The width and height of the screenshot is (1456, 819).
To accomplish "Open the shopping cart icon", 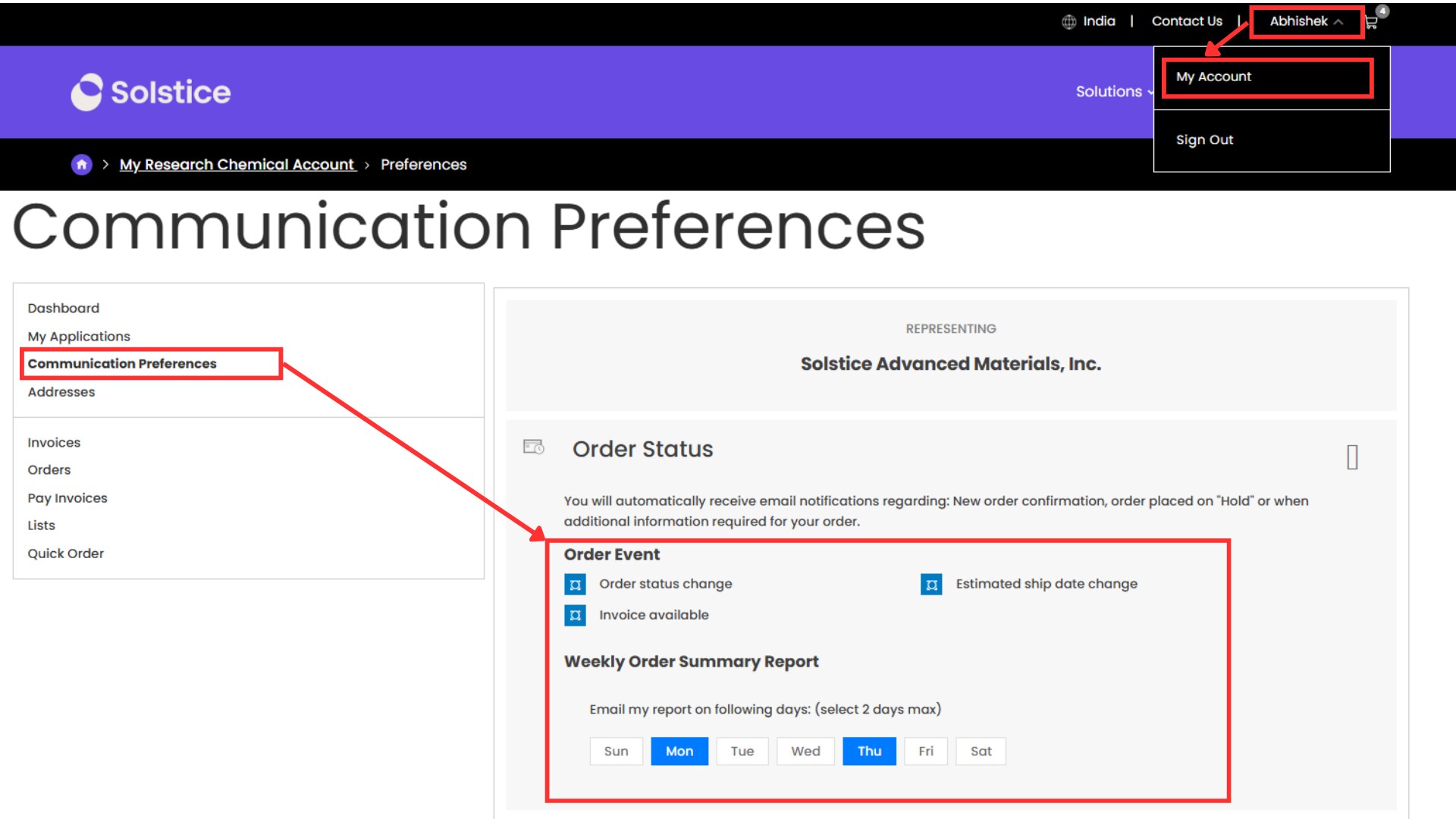I will (x=1372, y=22).
